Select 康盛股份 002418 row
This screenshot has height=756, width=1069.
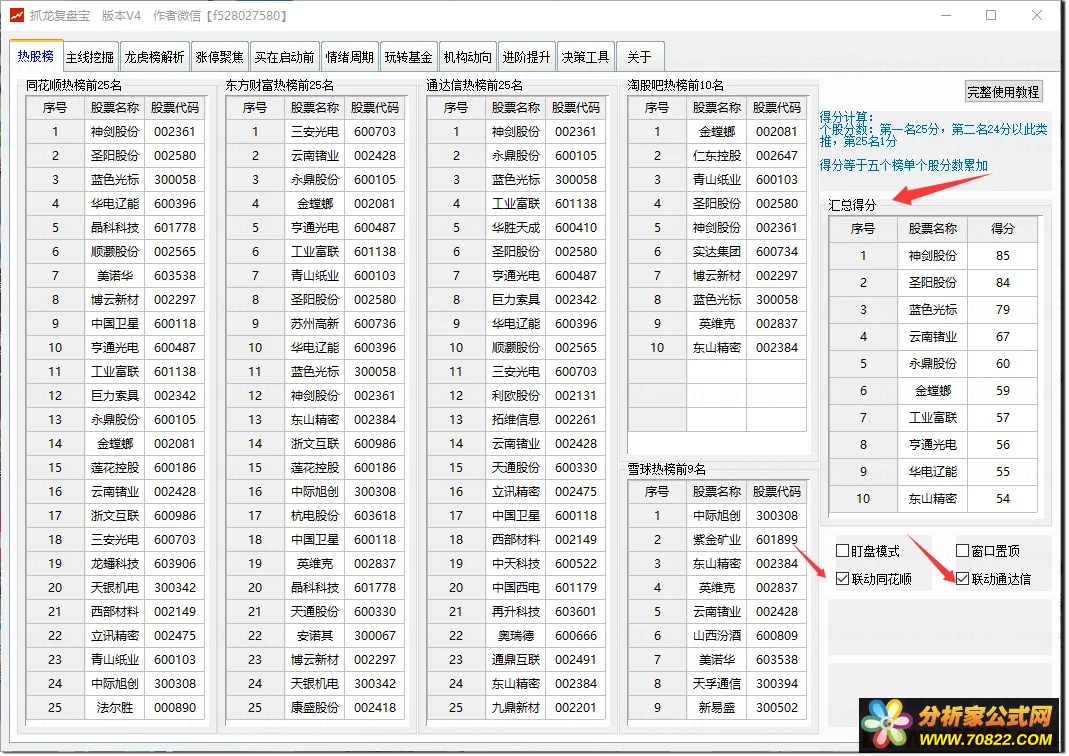tap(315, 708)
